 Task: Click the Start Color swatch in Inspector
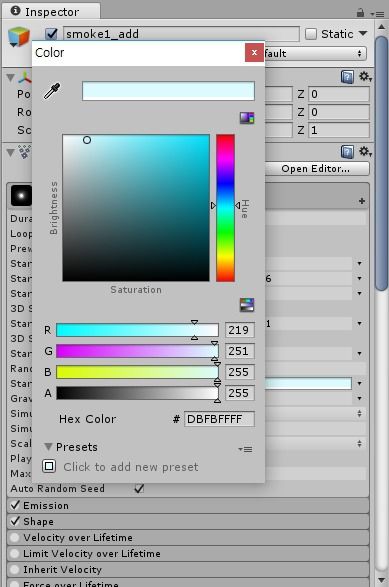point(308,383)
